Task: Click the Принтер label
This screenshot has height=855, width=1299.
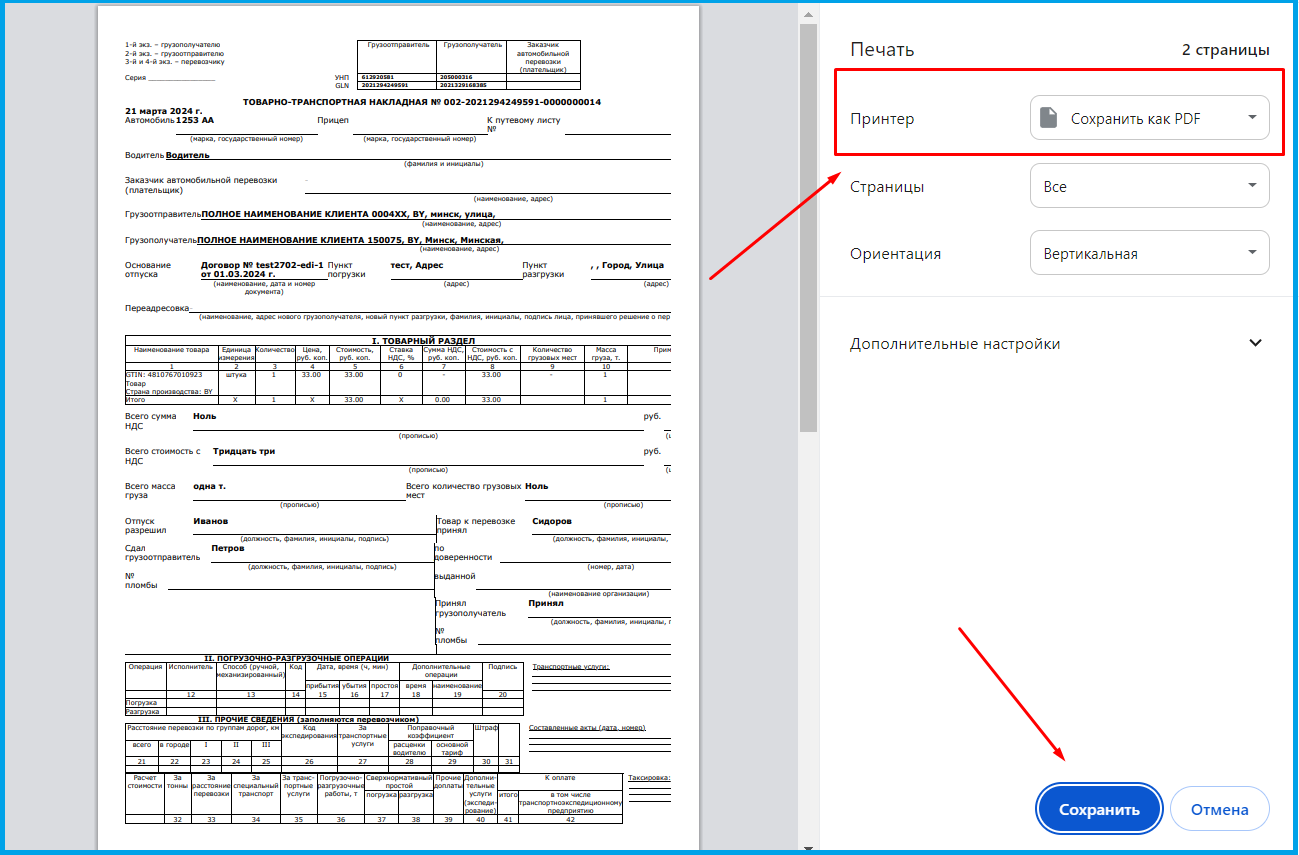Action: [882, 119]
